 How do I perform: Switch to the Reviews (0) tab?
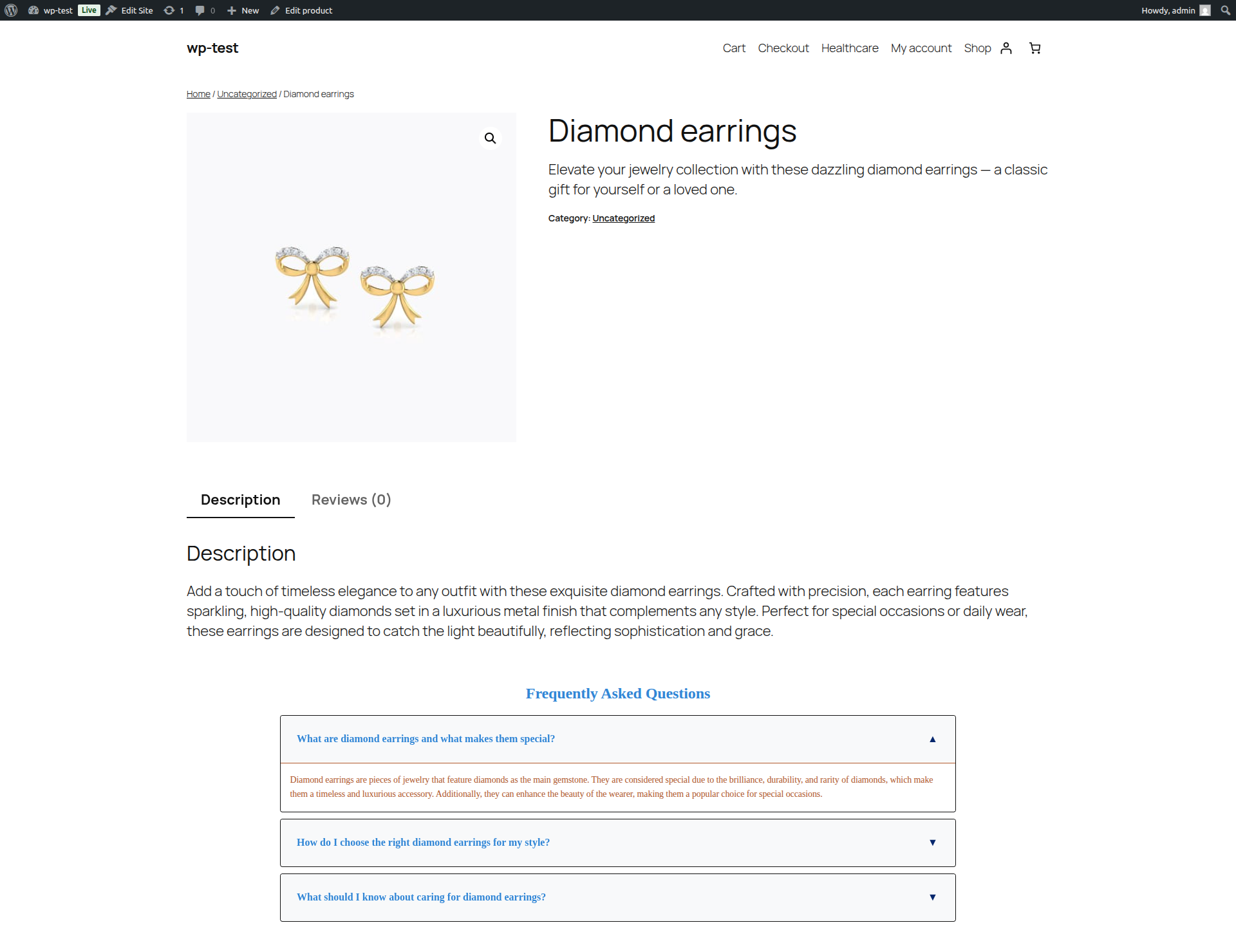click(x=351, y=499)
